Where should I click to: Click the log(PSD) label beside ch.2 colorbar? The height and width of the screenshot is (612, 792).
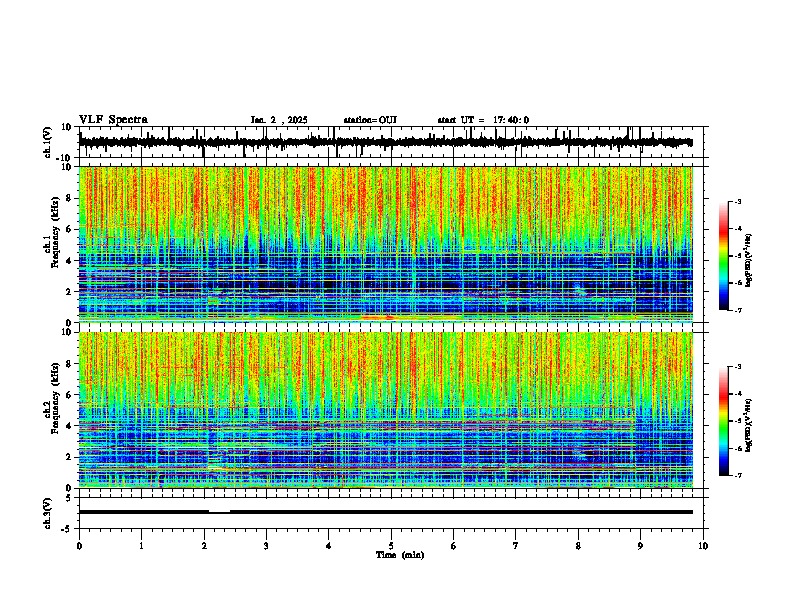(x=748, y=425)
